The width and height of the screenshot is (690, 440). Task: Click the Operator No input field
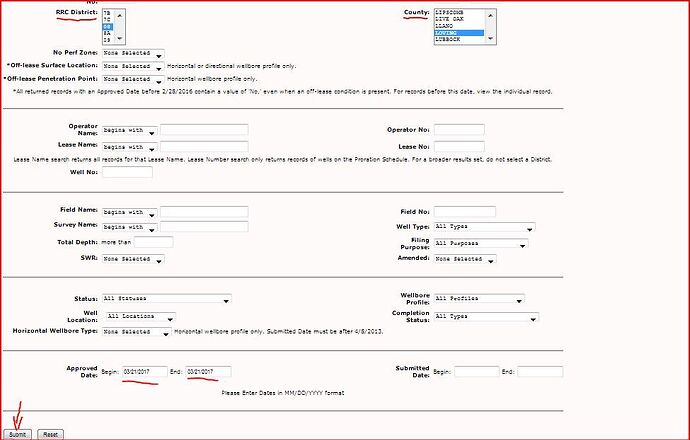click(x=459, y=130)
